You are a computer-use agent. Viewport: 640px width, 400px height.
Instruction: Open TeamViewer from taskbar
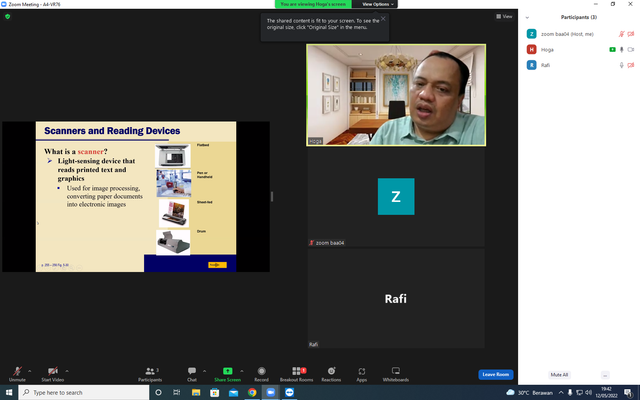point(289,392)
